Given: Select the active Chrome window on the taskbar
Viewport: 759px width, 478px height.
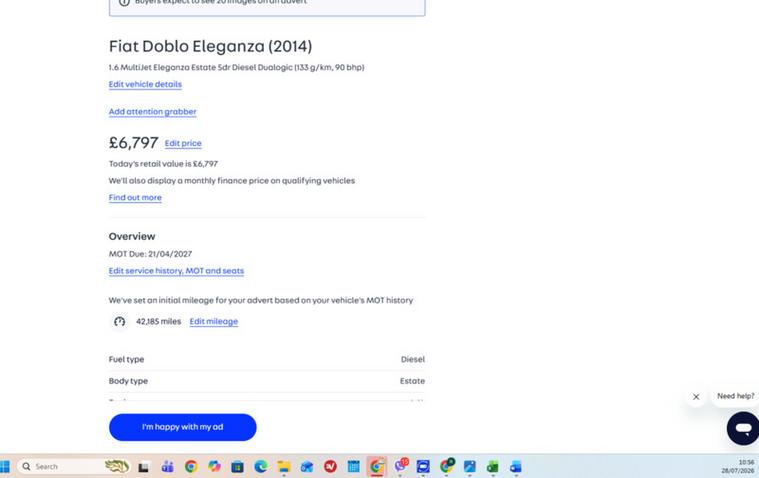Looking at the screenshot, I should [377, 466].
